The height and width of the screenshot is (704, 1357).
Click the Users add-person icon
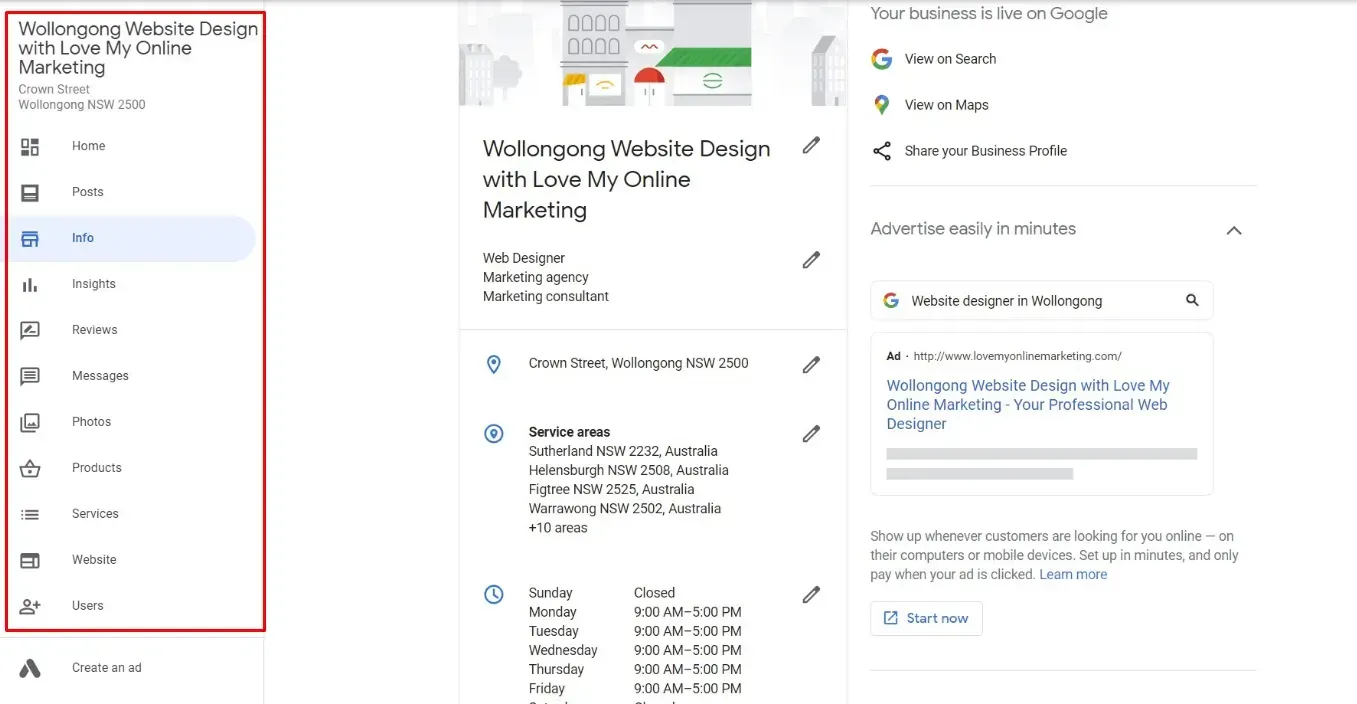(x=30, y=606)
